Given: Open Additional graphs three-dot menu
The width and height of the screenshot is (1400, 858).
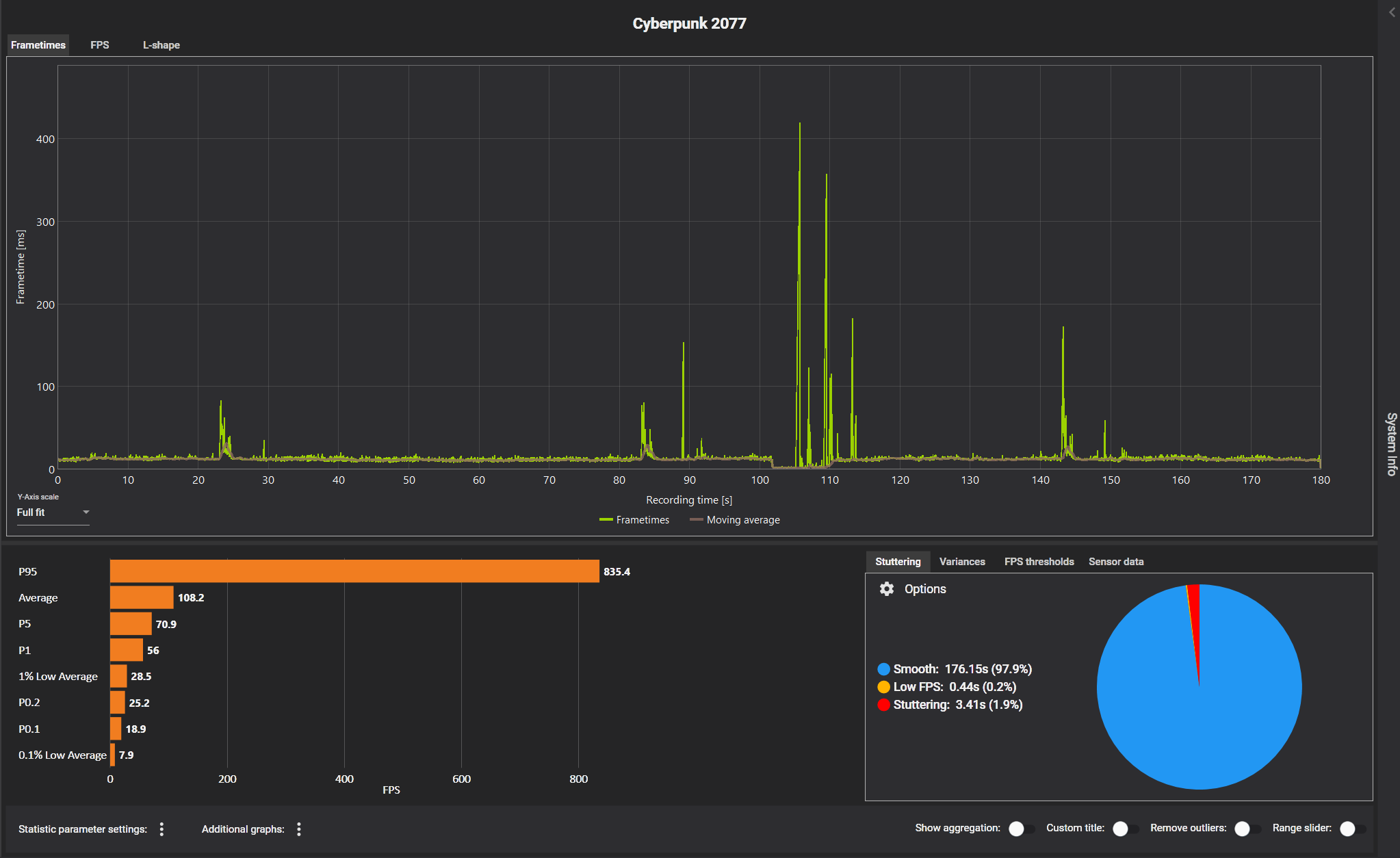Looking at the screenshot, I should click(x=299, y=829).
